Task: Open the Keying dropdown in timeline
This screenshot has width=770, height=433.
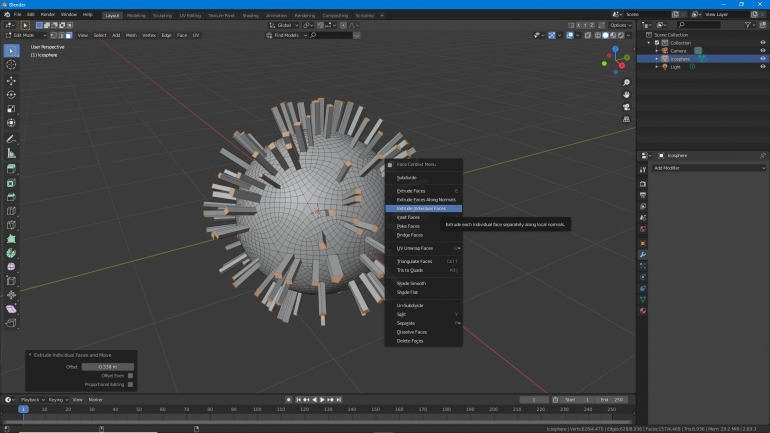Action: pyautogui.click(x=58, y=400)
